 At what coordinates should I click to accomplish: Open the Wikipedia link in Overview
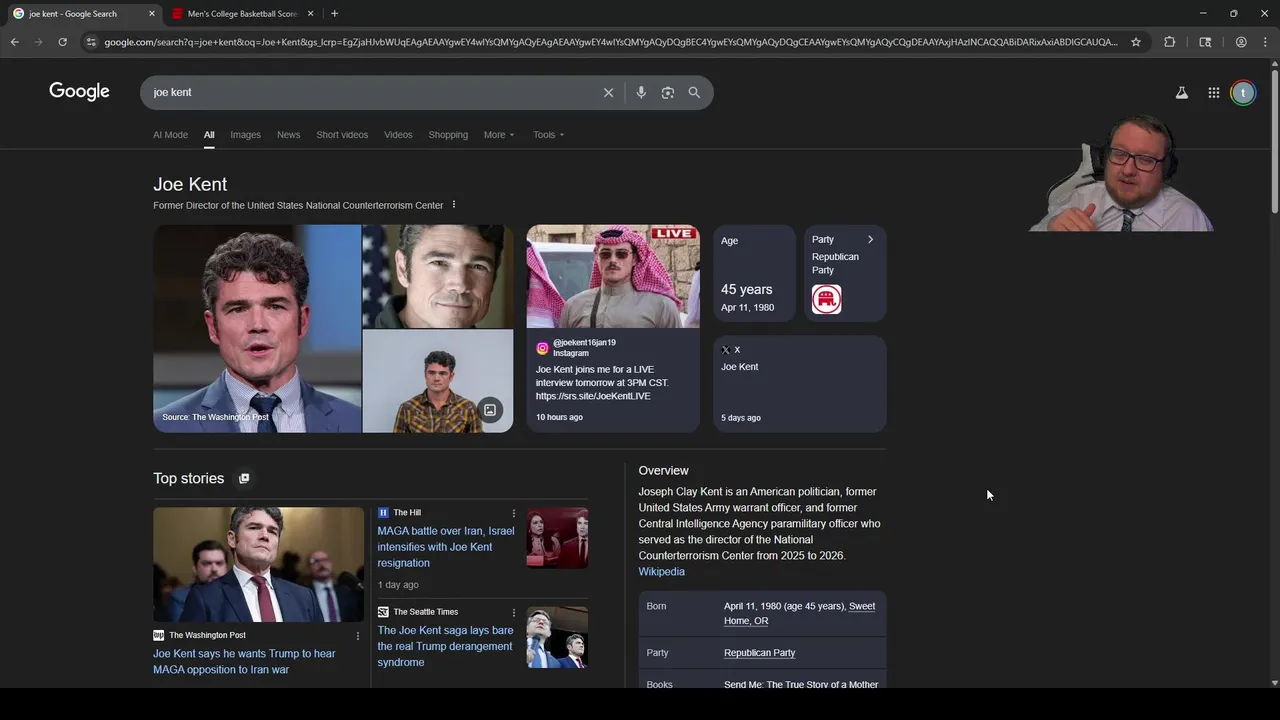tap(661, 572)
